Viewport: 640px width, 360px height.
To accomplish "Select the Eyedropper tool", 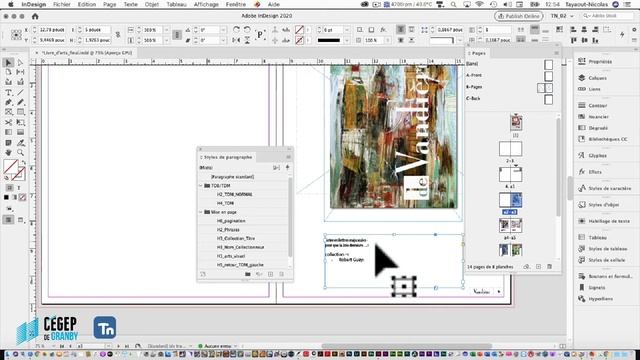I will click(20, 142).
